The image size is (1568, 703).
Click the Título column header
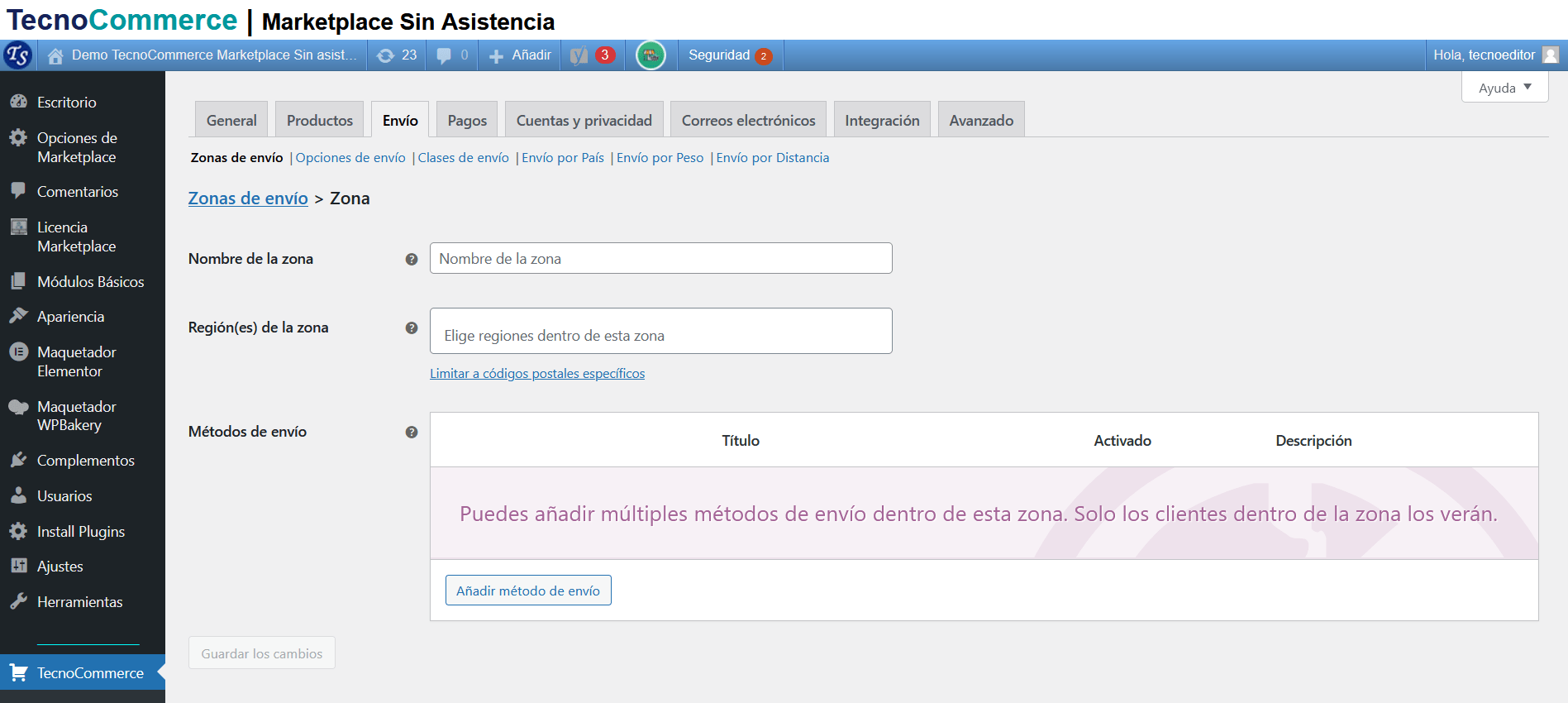coord(741,441)
